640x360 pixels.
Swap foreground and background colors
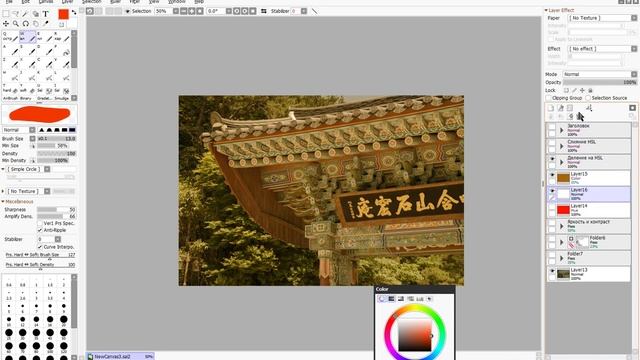74,13
